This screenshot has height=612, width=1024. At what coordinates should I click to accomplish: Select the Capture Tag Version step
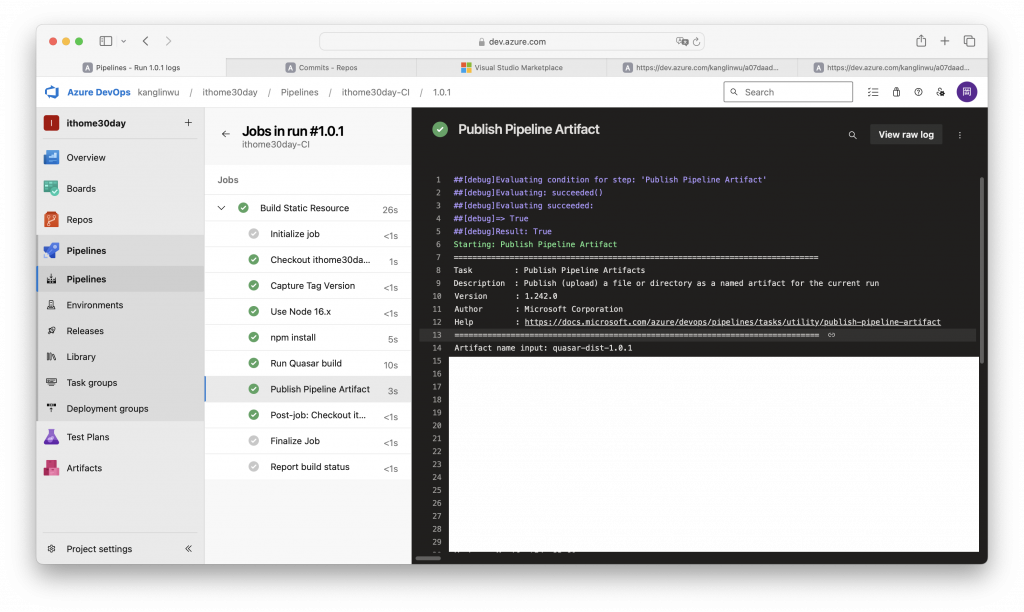(x=308, y=285)
